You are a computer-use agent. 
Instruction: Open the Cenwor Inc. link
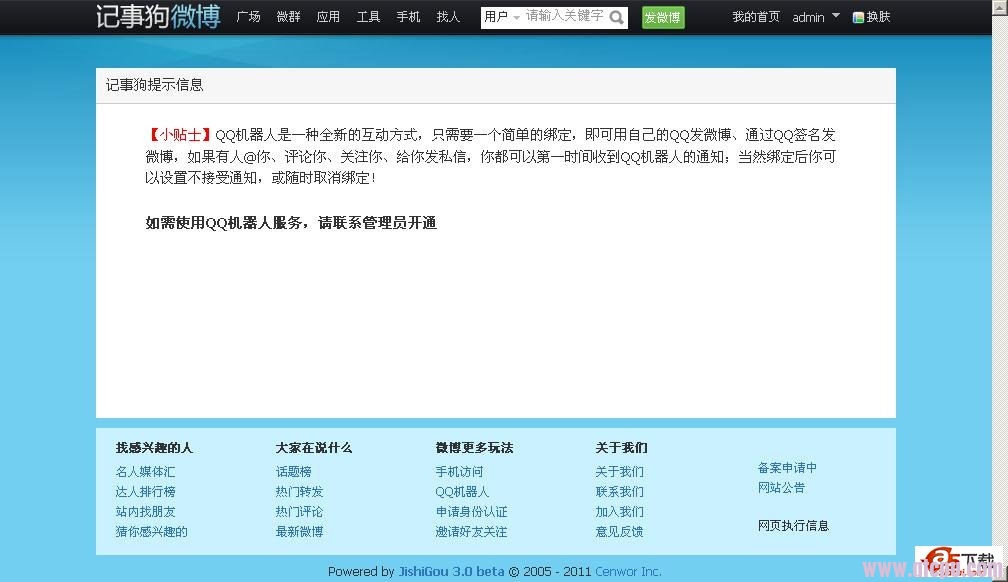(628, 571)
